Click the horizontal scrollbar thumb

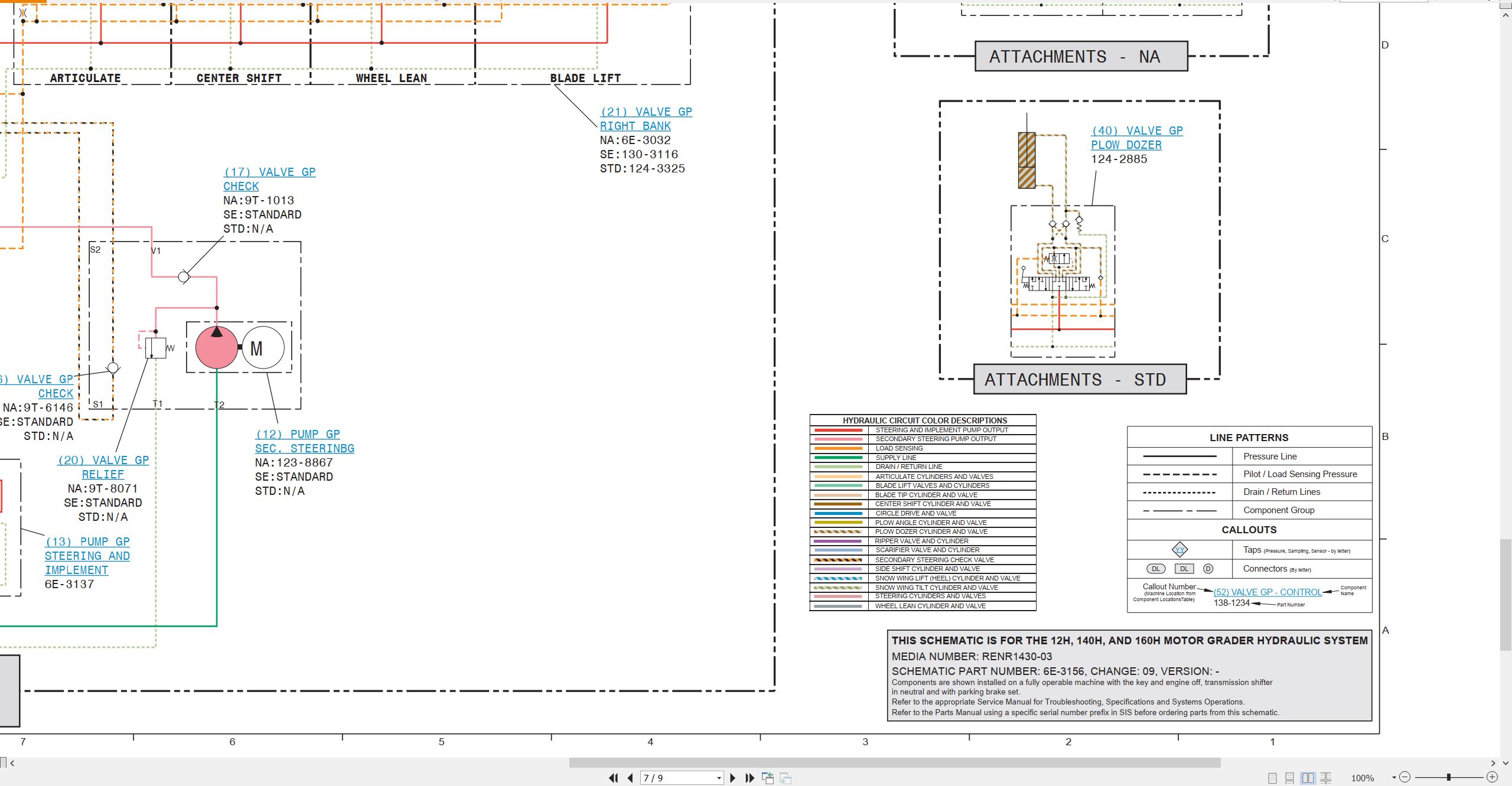[895, 763]
